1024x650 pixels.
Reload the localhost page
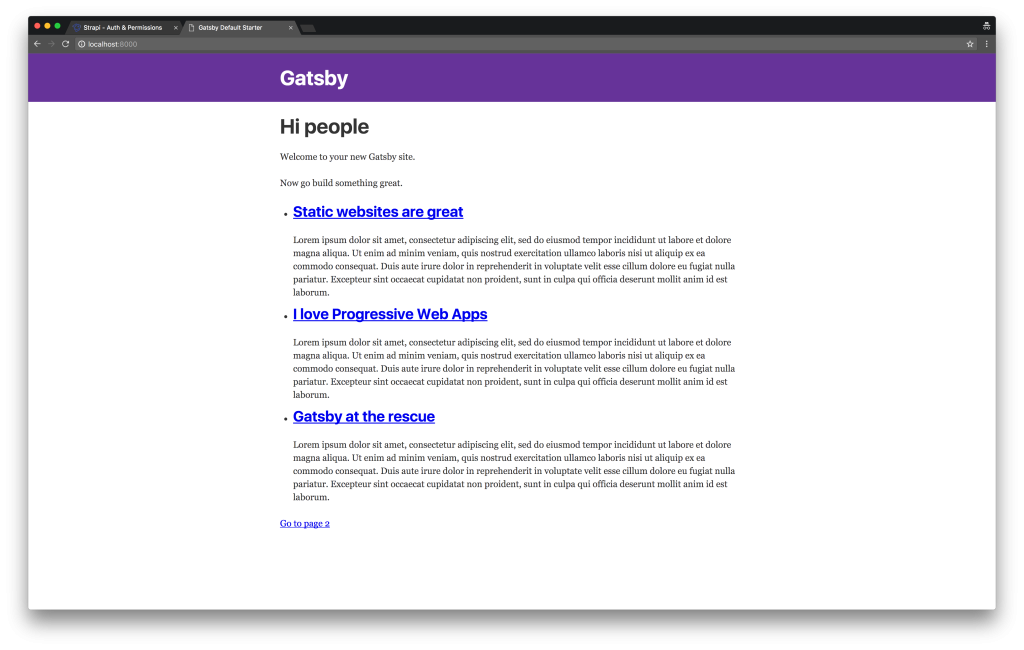(65, 44)
